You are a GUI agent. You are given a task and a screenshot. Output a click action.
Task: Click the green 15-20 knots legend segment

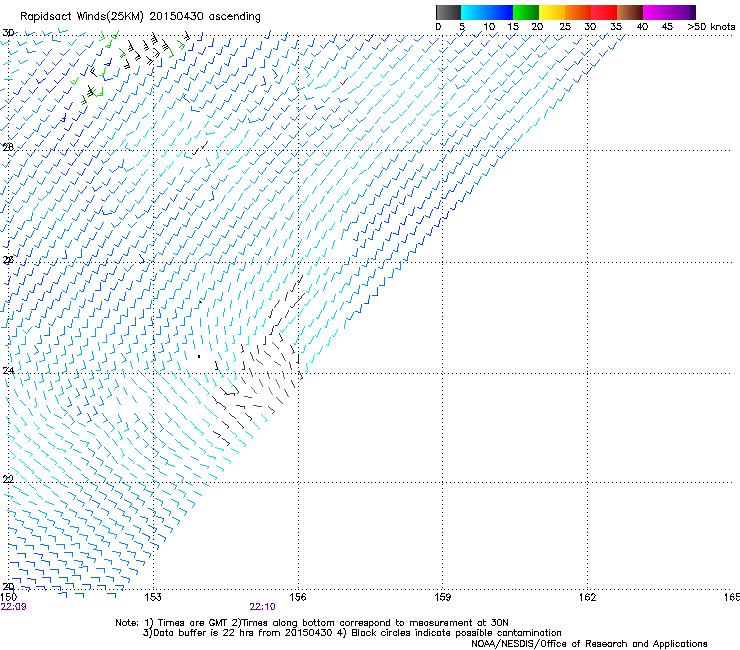tap(526, 12)
